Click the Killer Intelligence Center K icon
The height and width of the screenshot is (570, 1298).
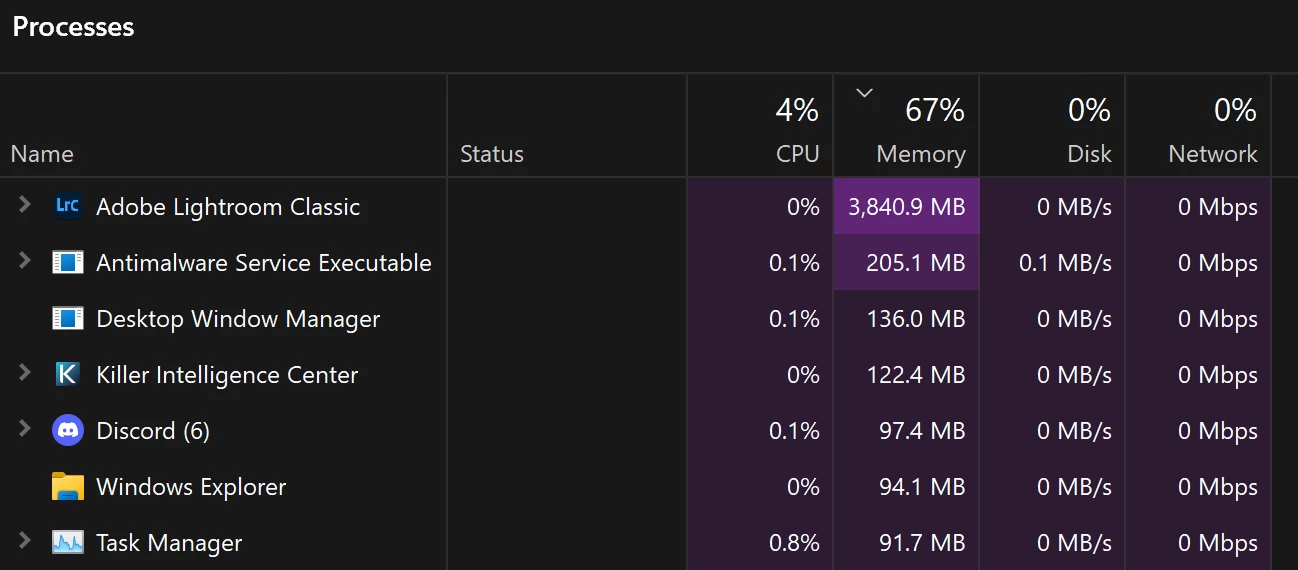coord(67,375)
